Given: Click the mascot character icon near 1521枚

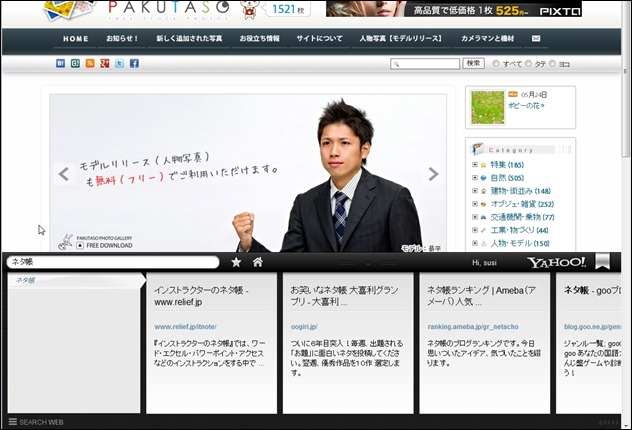Looking at the screenshot, I should tap(250, 10).
